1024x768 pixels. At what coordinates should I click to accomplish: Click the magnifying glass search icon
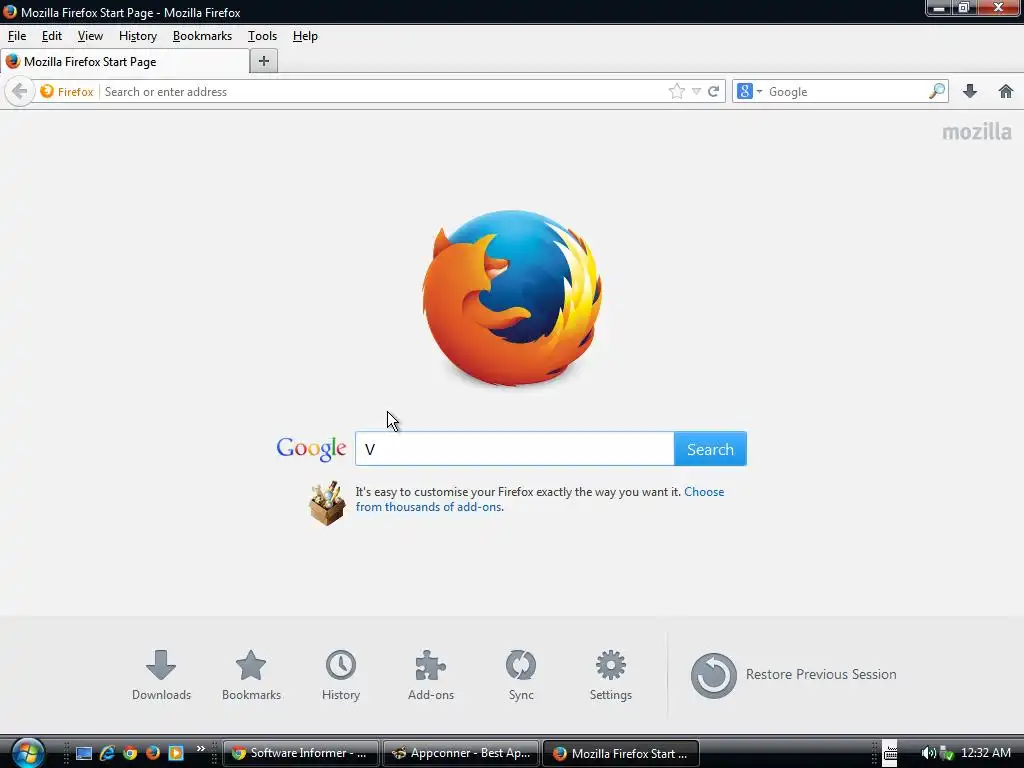(937, 91)
